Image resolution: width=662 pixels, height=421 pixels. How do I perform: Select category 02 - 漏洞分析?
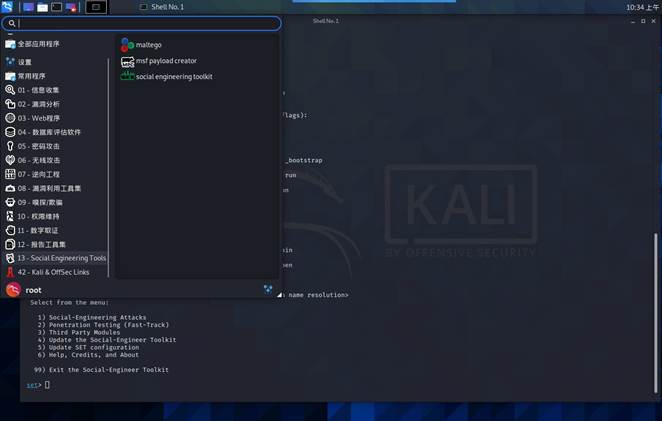coord(33,104)
